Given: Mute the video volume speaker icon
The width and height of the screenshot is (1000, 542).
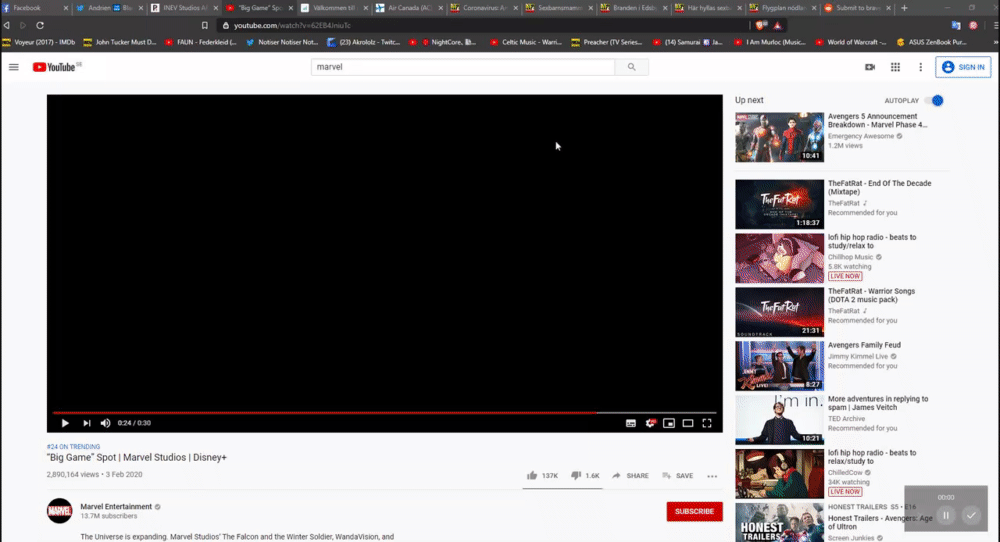Looking at the screenshot, I should [106, 423].
